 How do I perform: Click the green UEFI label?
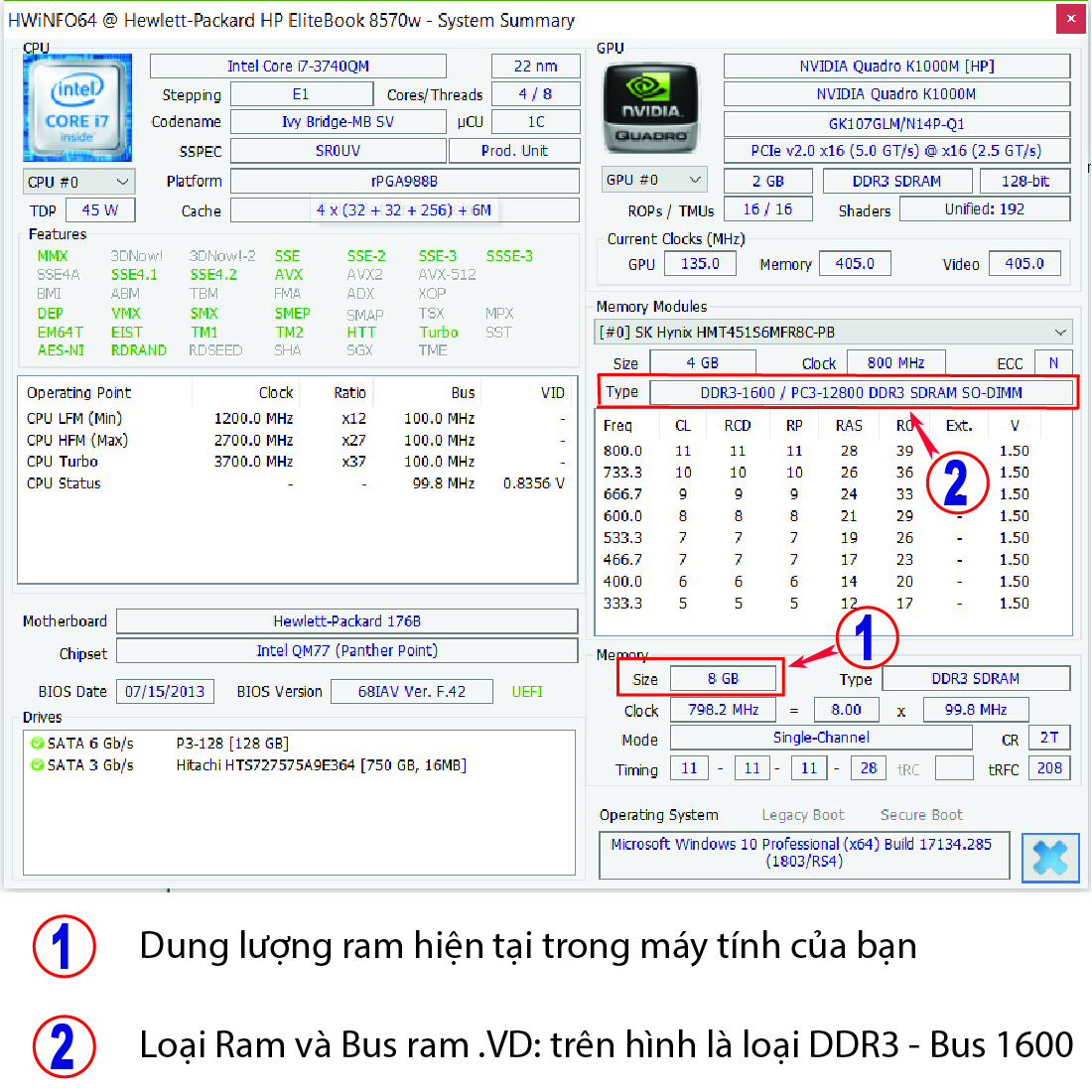pos(527,692)
